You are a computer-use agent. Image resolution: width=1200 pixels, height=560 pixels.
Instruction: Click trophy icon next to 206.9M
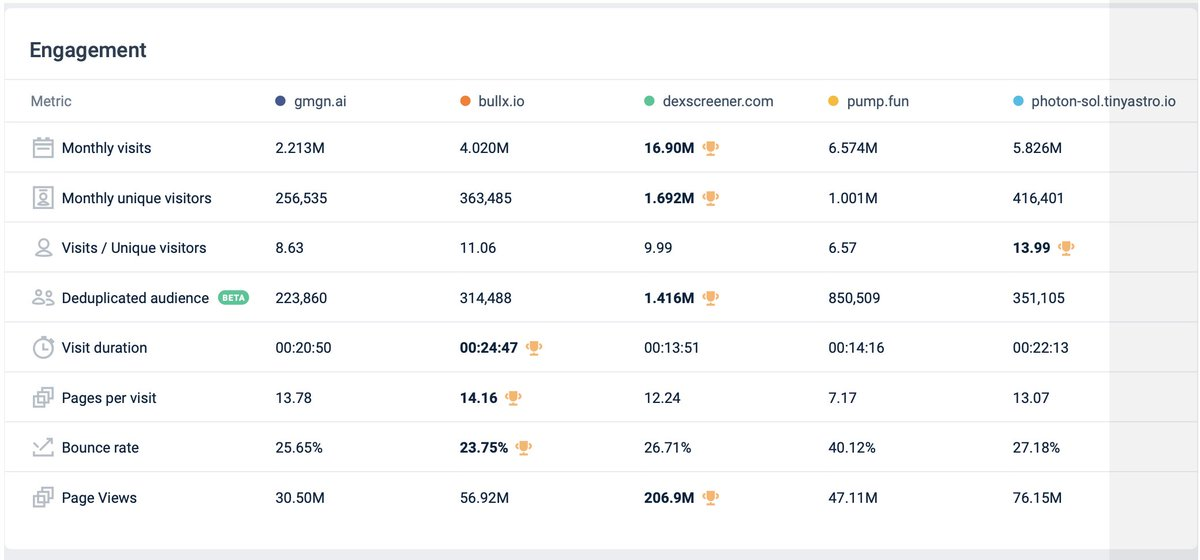click(711, 498)
